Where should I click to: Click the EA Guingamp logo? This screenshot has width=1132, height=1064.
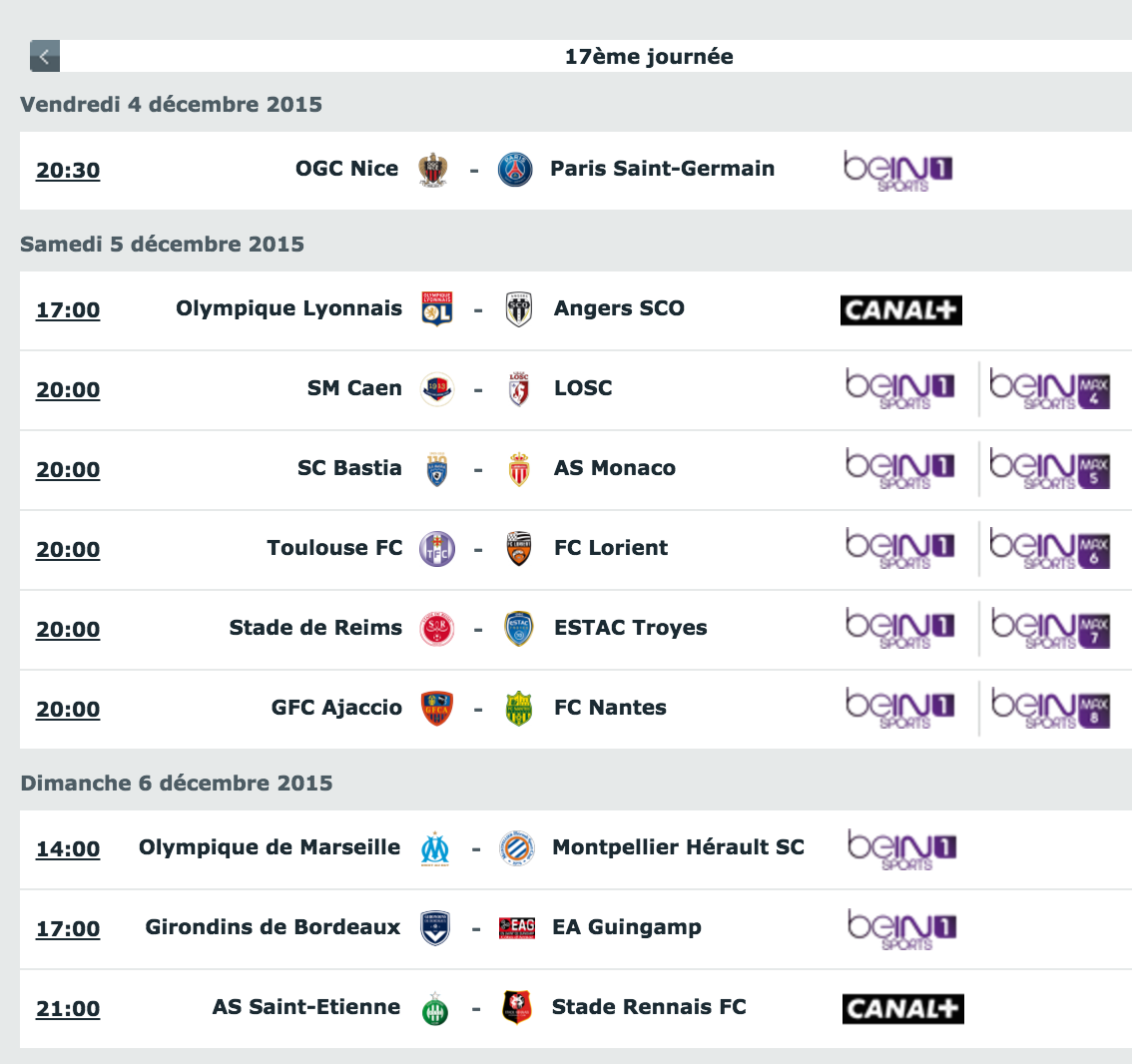517,928
